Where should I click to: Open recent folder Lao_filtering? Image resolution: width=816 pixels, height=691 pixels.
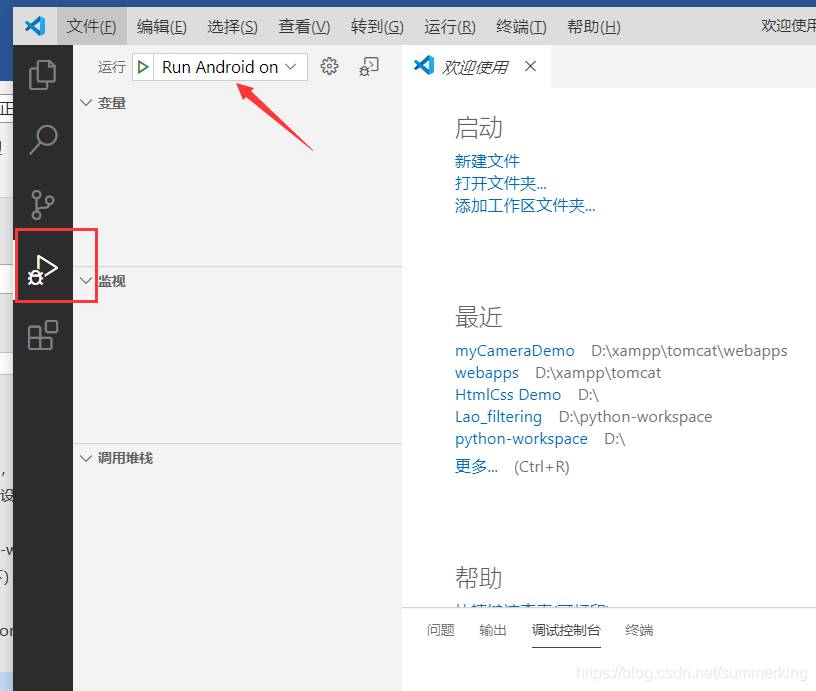499,417
